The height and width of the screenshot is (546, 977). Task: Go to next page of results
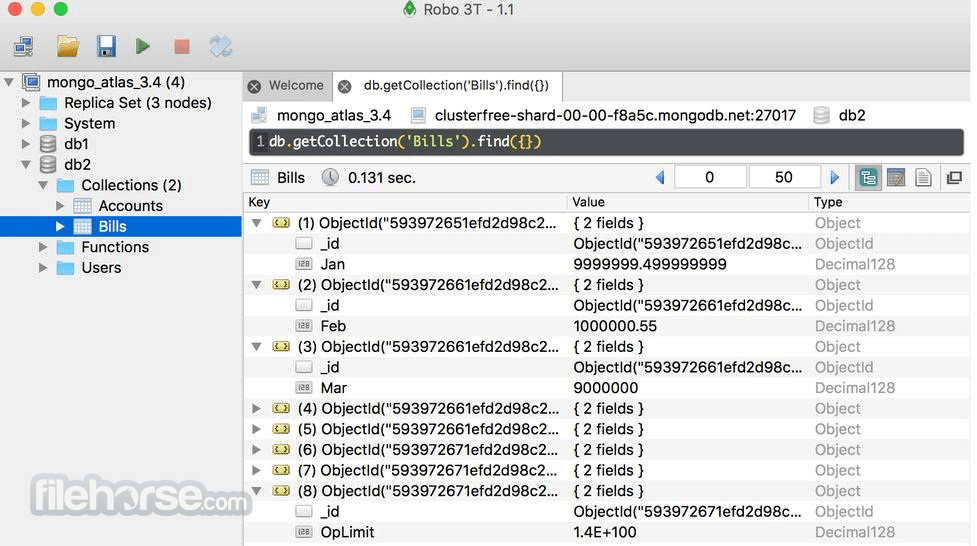pyautogui.click(x=834, y=178)
